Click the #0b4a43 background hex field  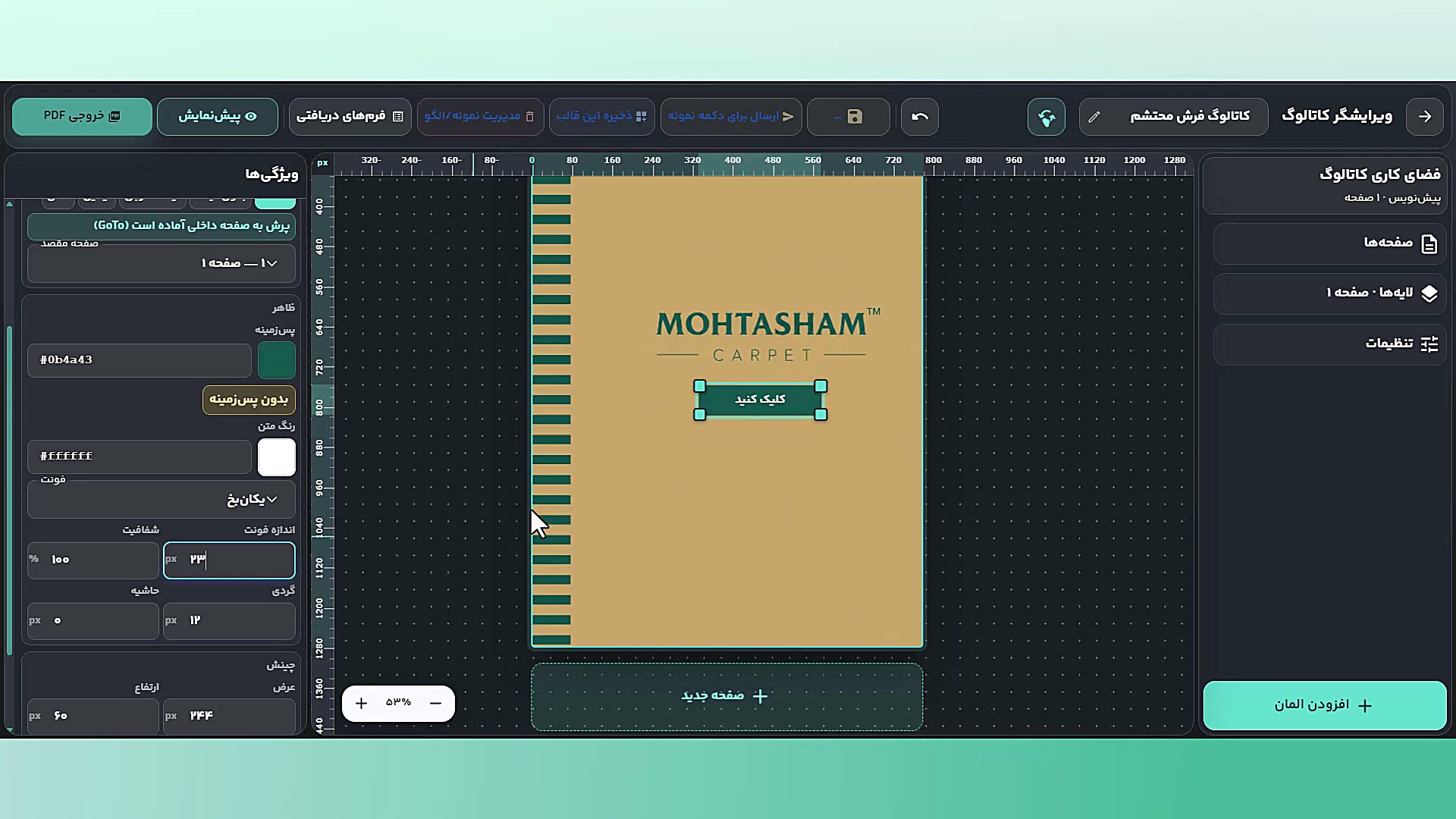140,360
